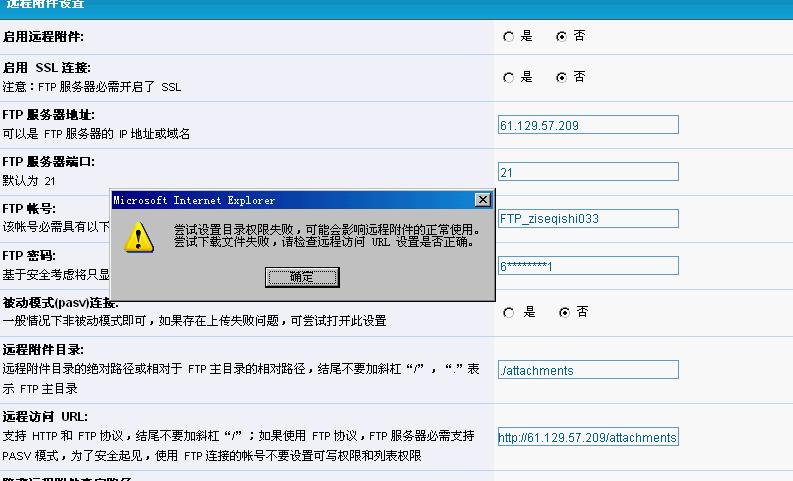This screenshot has width=793, height=481.
Task: Enable 是 for 被动模式(pasv)连接
Action: coord(509,313)
